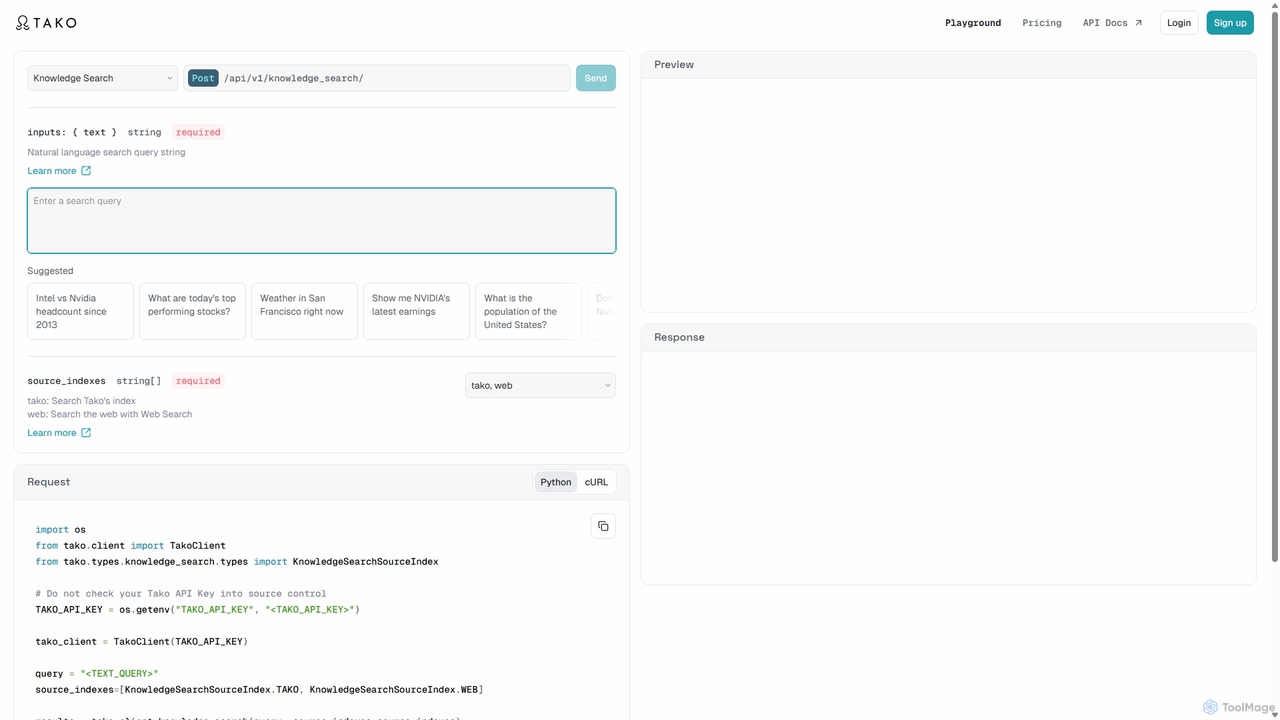Click the Sign up button
Screen dimensions: 1280x720
coord(1230,23)
